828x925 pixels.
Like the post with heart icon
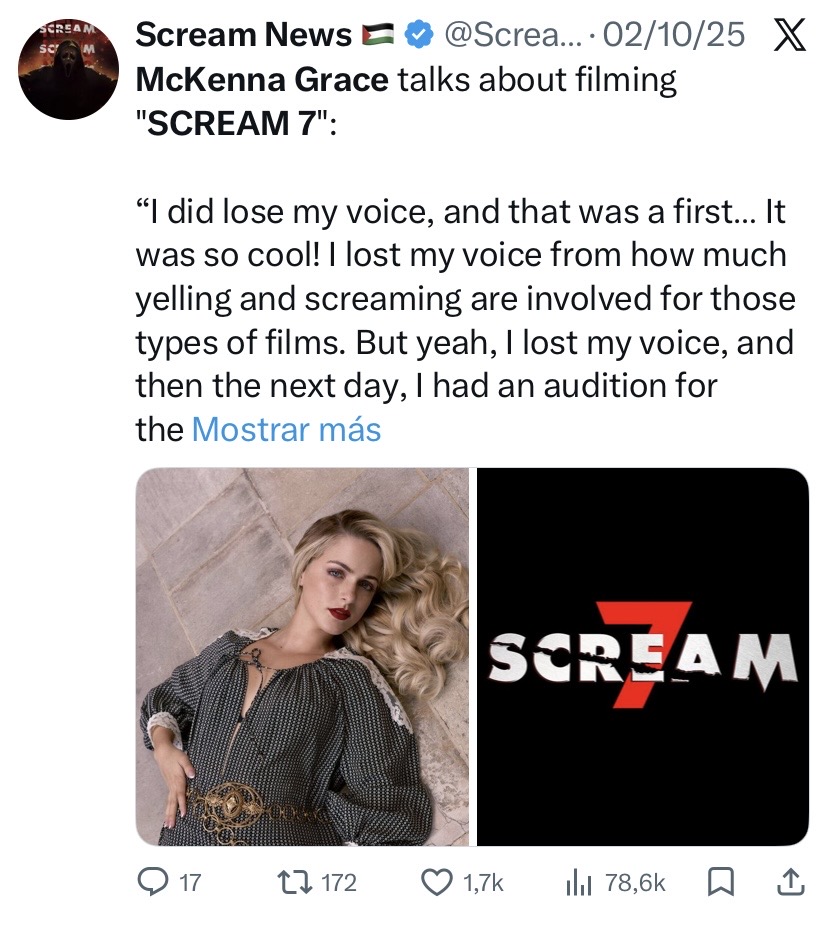point(436,883)
